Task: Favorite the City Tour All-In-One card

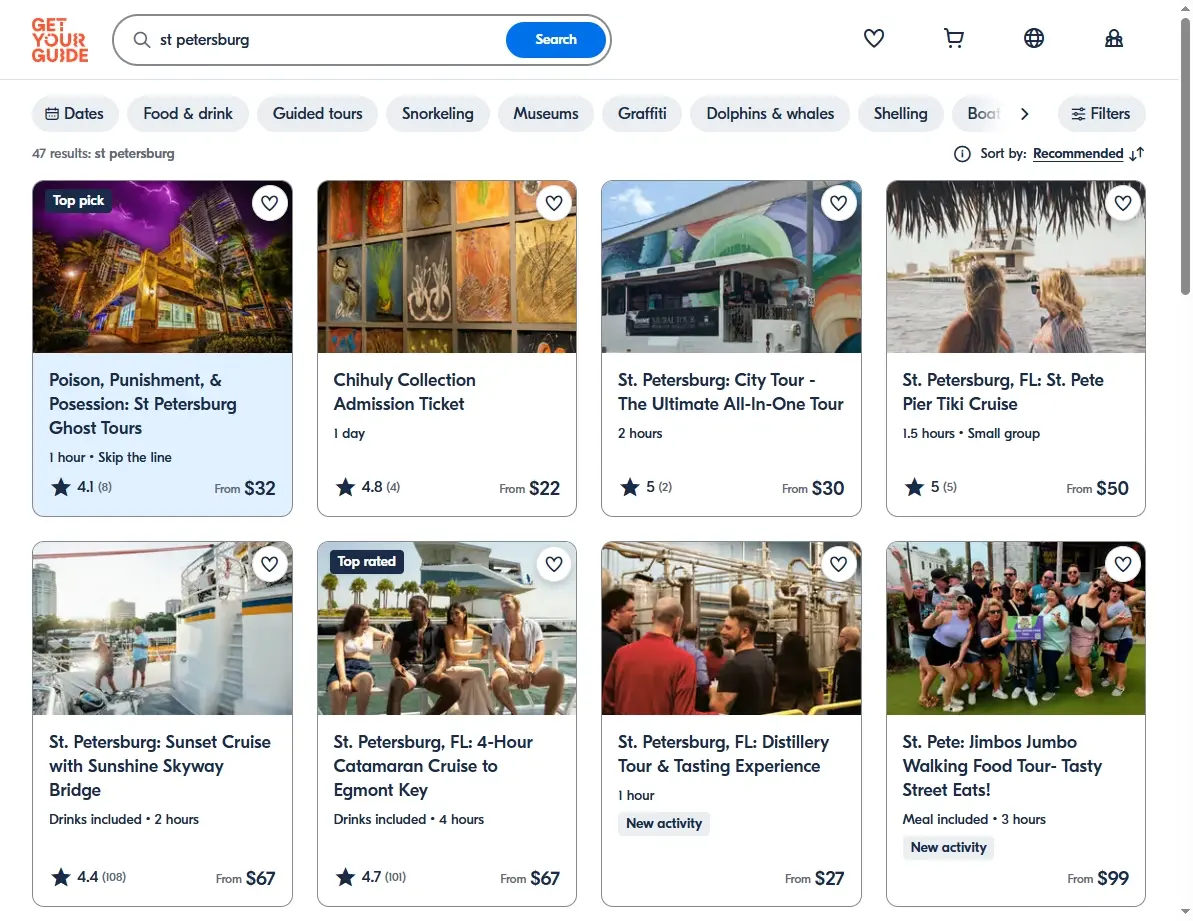Action: 838,203
